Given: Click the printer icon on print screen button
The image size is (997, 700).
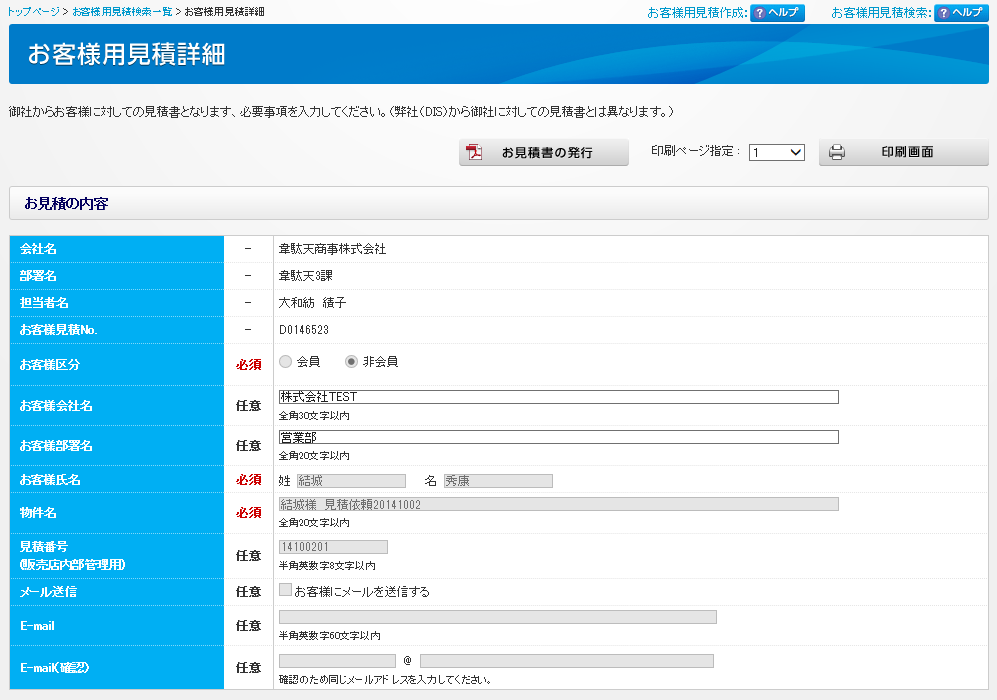Looking at the screenshot, I should pos(837,153).
